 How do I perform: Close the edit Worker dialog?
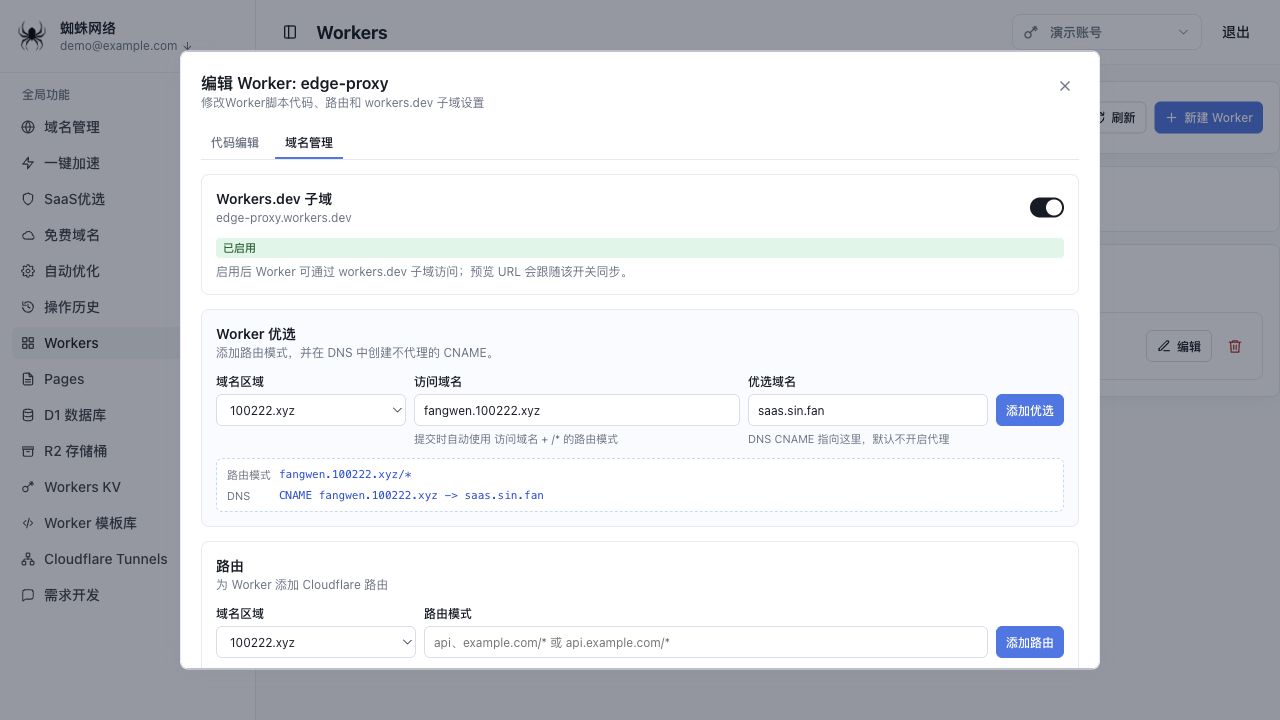(1065, 86)
